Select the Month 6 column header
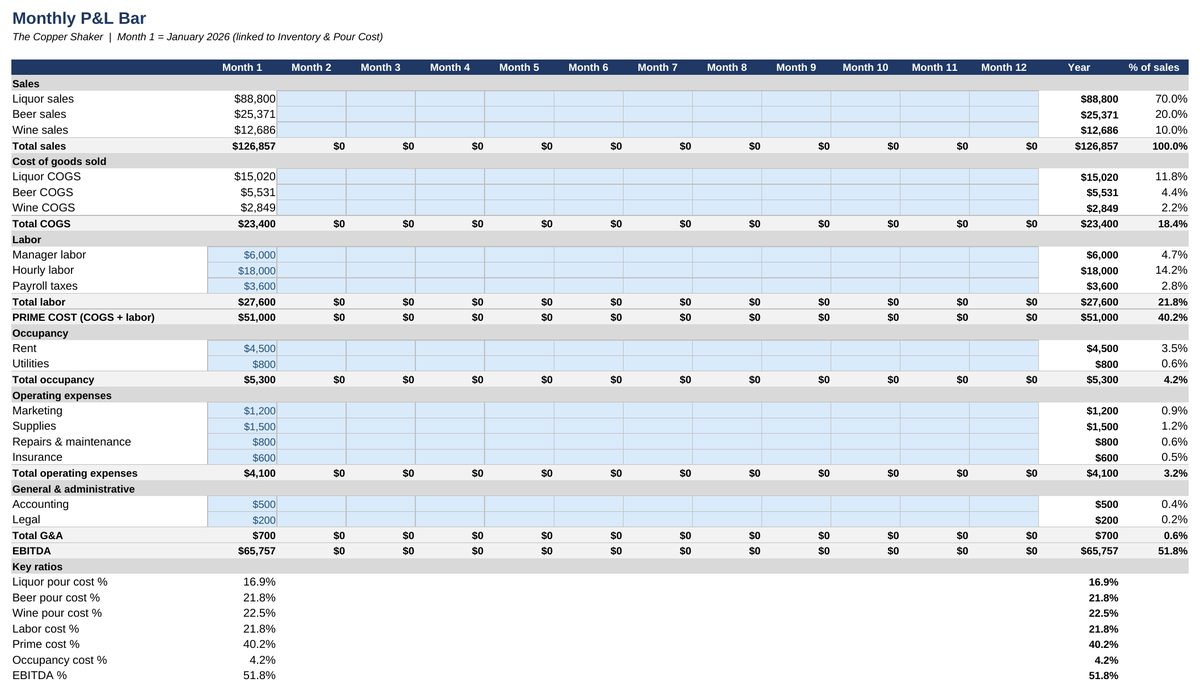The height and width of the screenshot is (691, 1200). (x=588, y=67)
